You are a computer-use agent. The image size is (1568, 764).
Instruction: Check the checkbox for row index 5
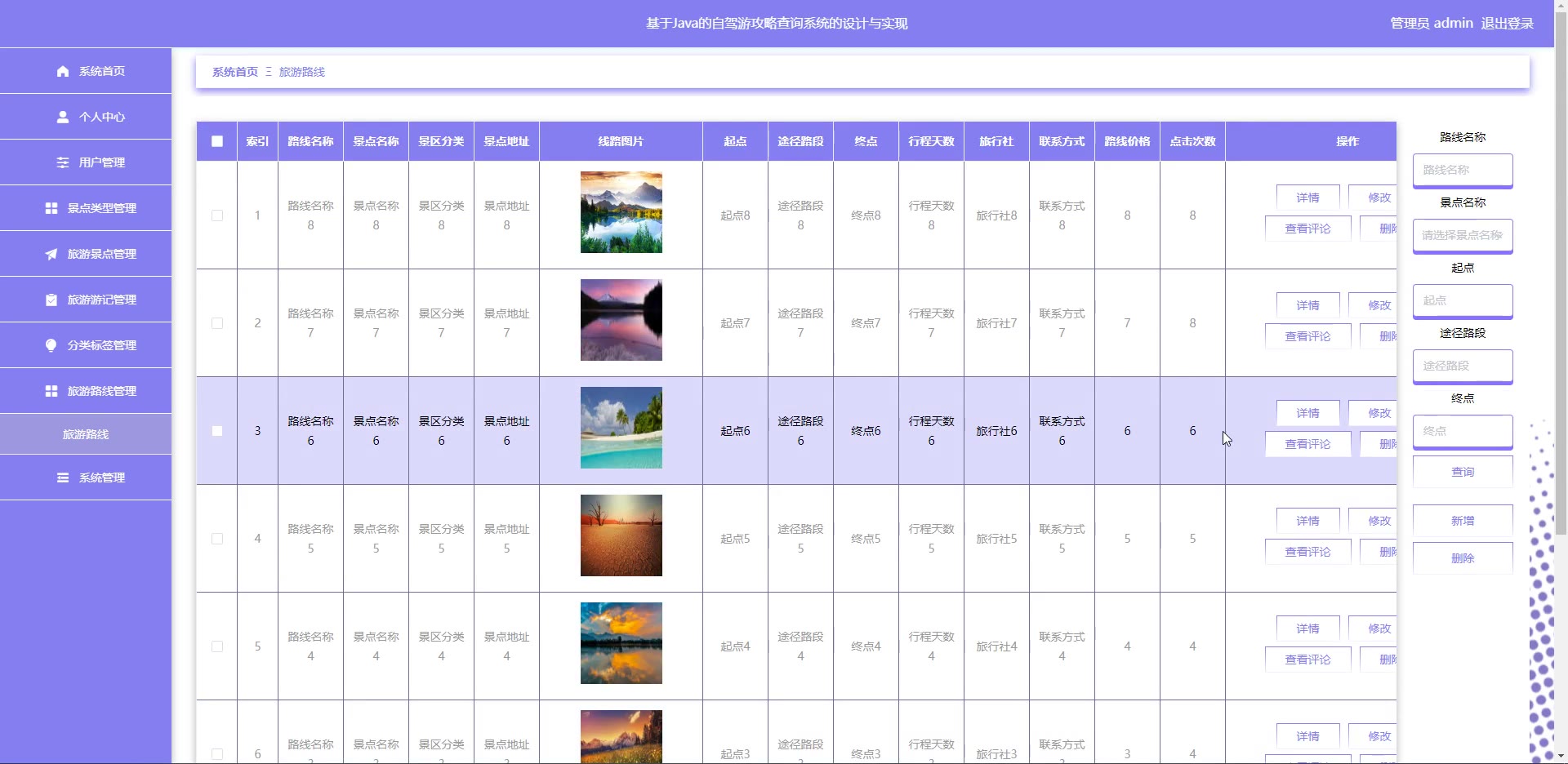click(x=217, y=646)
